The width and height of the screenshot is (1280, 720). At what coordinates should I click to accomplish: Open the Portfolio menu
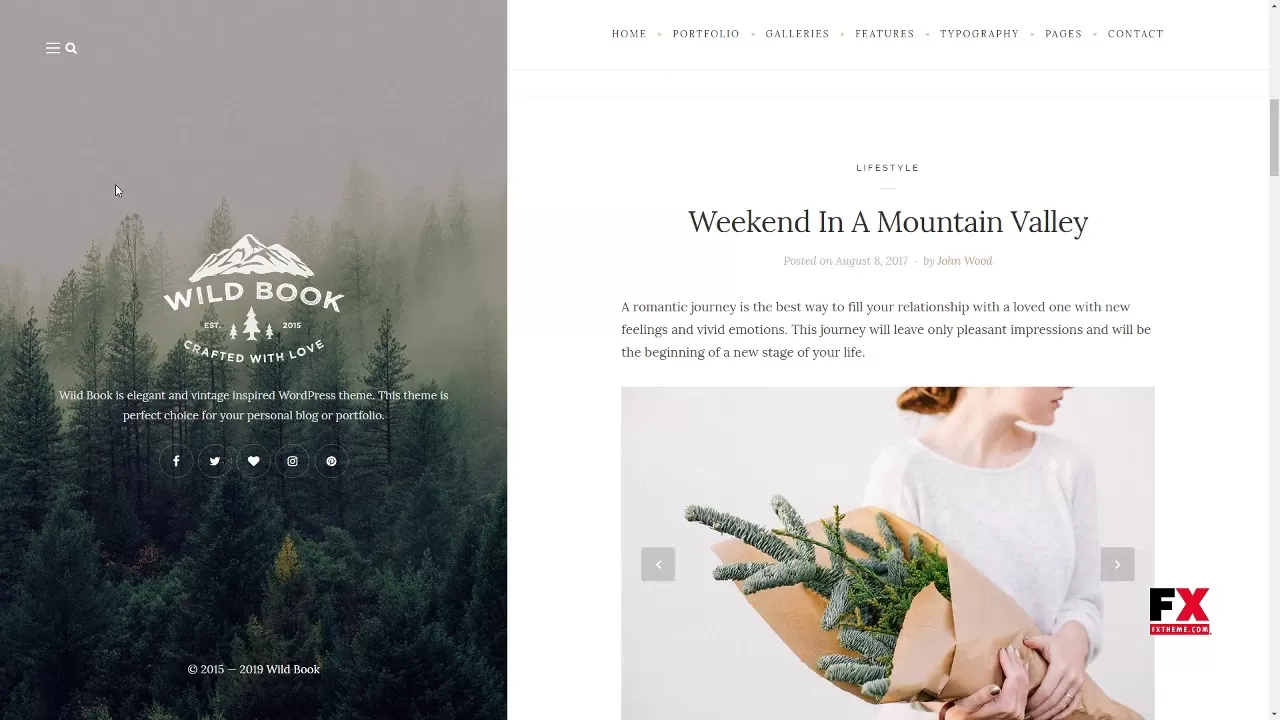(x=706, y=34)
